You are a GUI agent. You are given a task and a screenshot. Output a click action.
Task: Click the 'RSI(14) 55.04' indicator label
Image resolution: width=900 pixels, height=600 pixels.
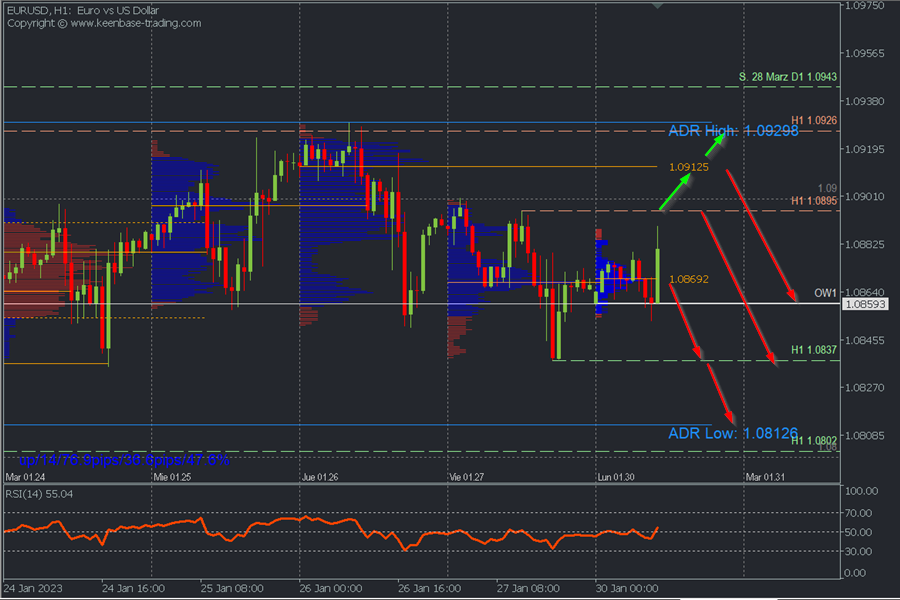(x=39, y=494)
